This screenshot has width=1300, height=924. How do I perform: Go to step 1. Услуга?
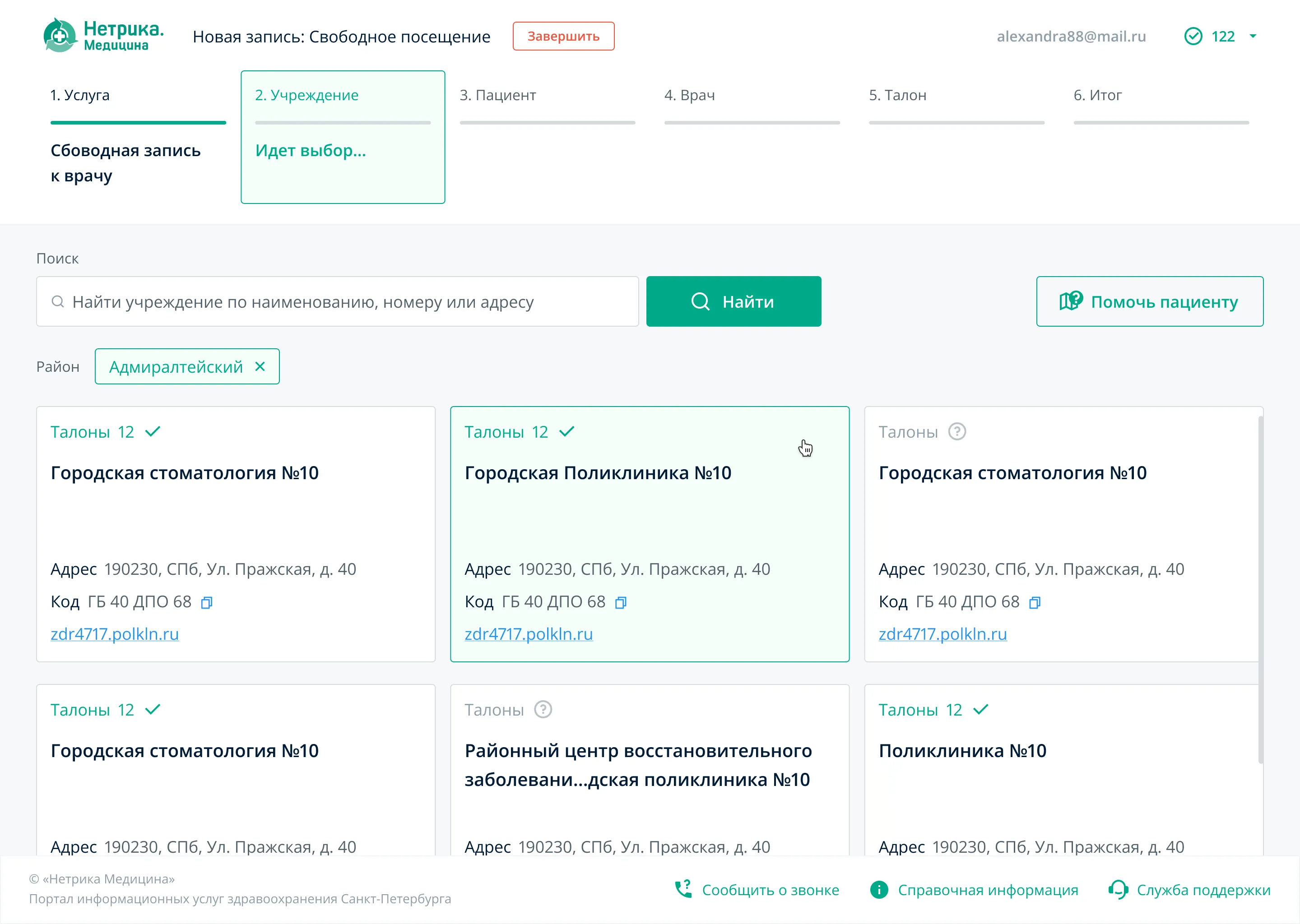click(x=80, y=95)
